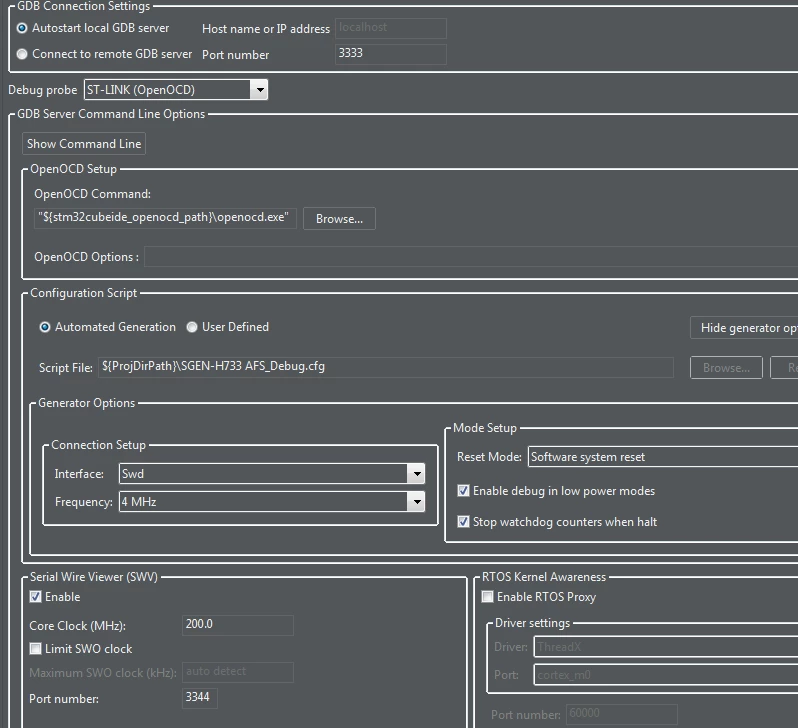Click Browse next to OpenOCD Command
This screenshot has height=728, width=798.
pyautogui.click(x=339, y=219)
